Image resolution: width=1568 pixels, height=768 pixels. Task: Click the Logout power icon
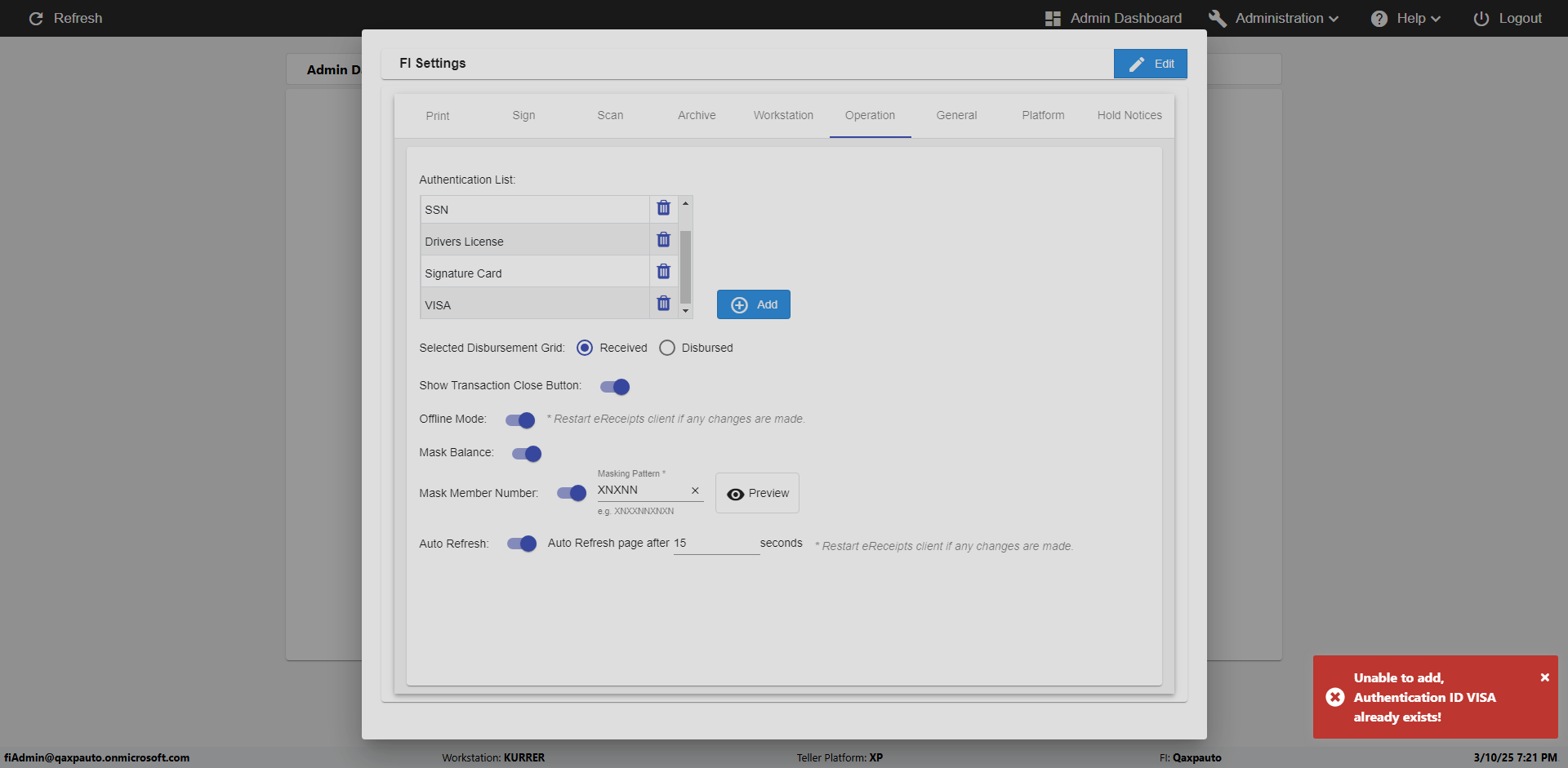coord(1481,18)
